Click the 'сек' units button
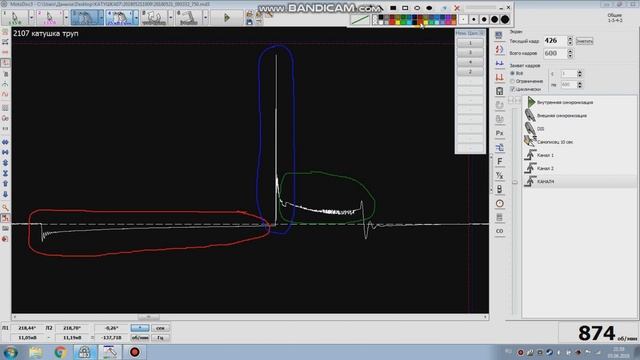640x360 pixels. point(160,328)
